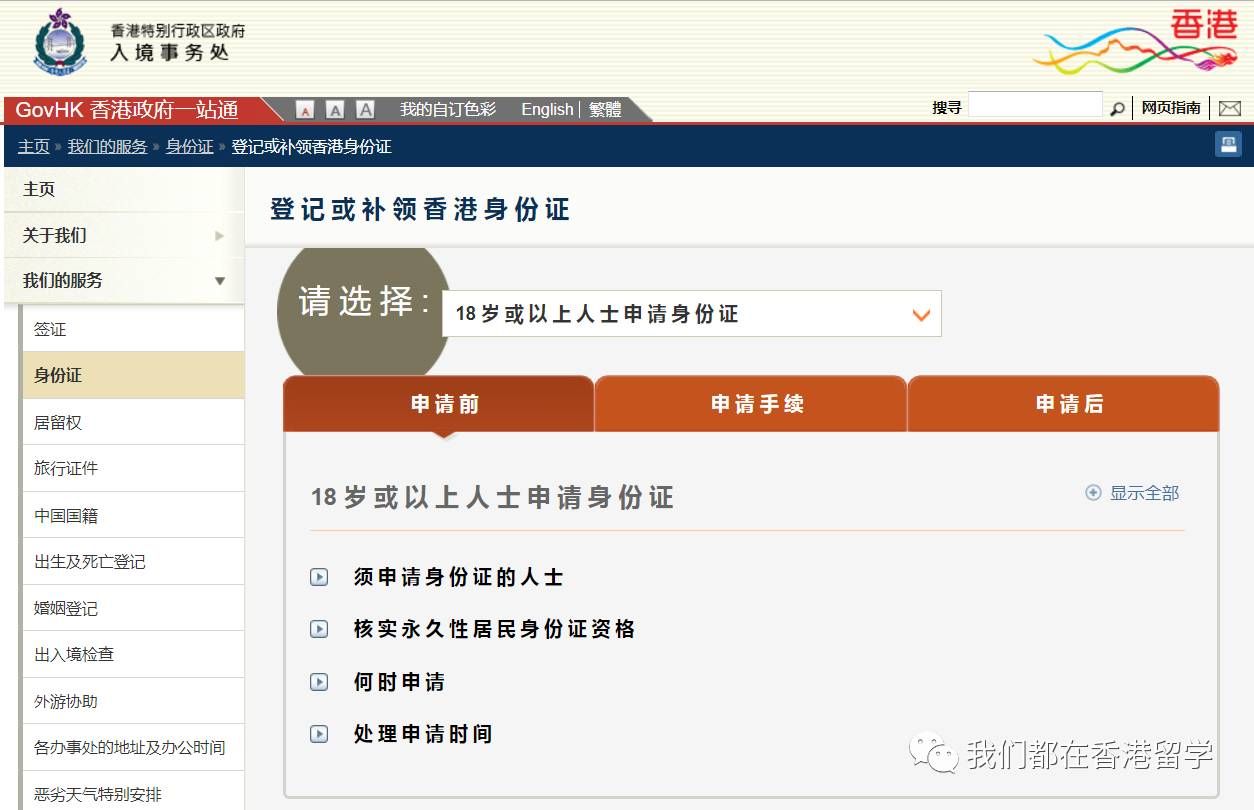Viewport: 1254px width, 810px height.
Task: Click the search magnifier icon
Action: pos(1118,108)
